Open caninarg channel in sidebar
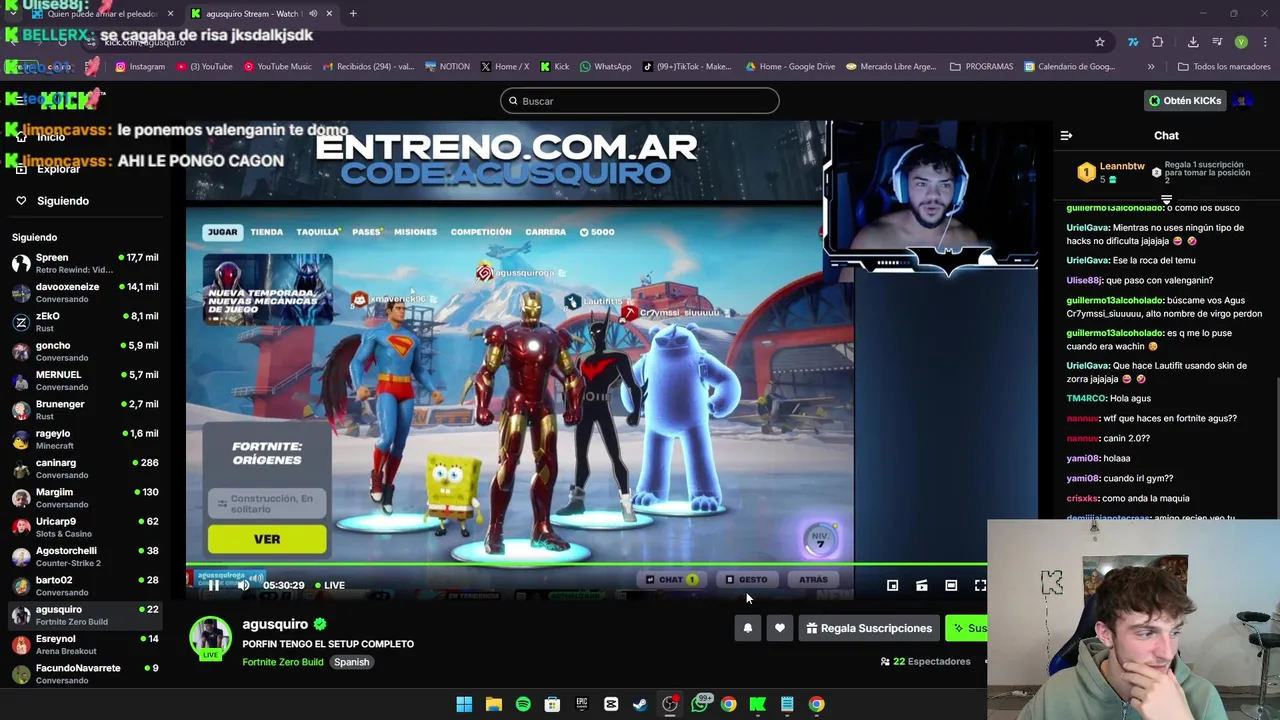 tap(84, 468)
